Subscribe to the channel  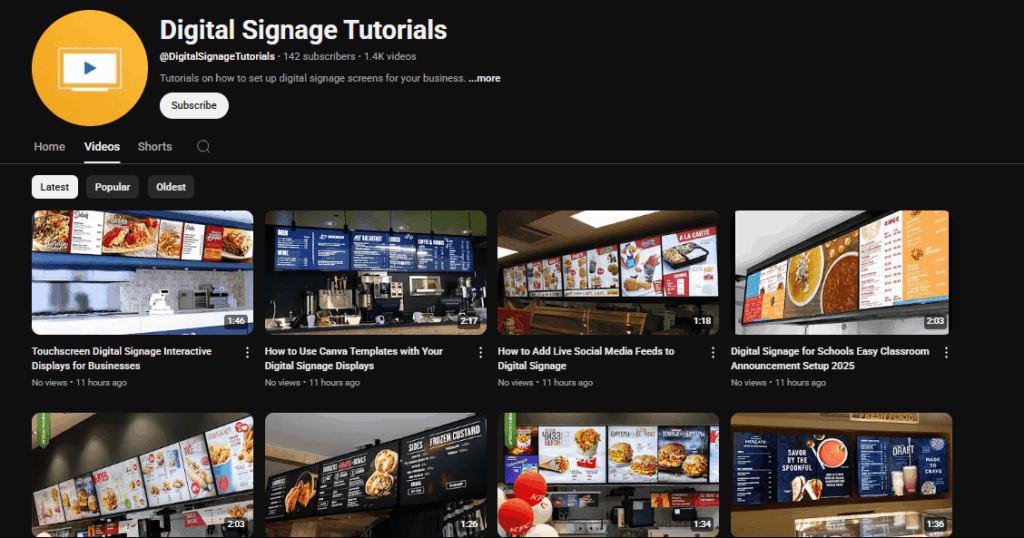tap(194, 105)
